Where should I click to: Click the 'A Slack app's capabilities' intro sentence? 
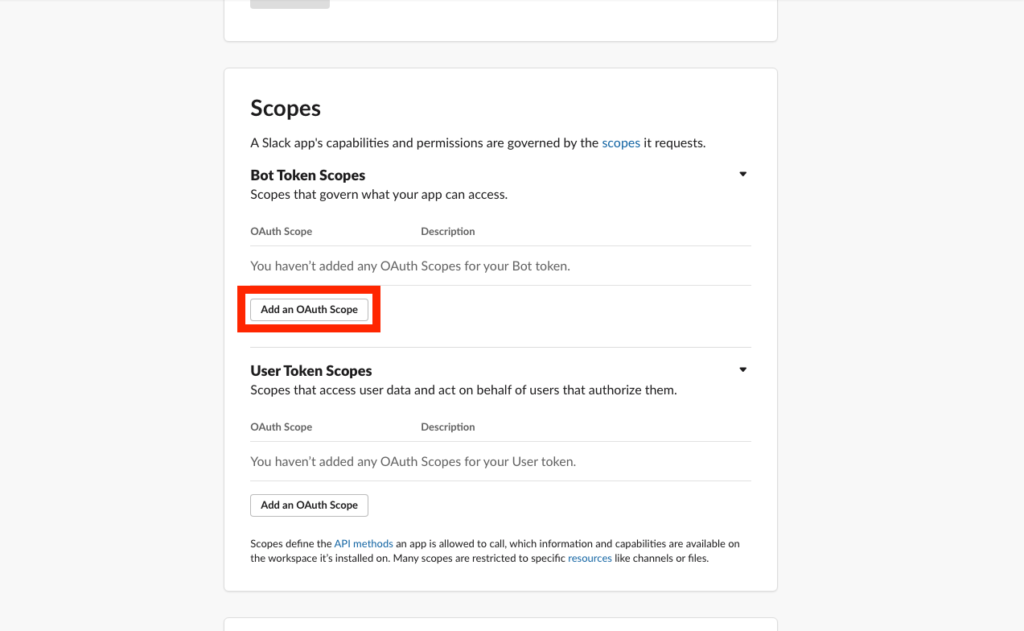coord(424,143)
